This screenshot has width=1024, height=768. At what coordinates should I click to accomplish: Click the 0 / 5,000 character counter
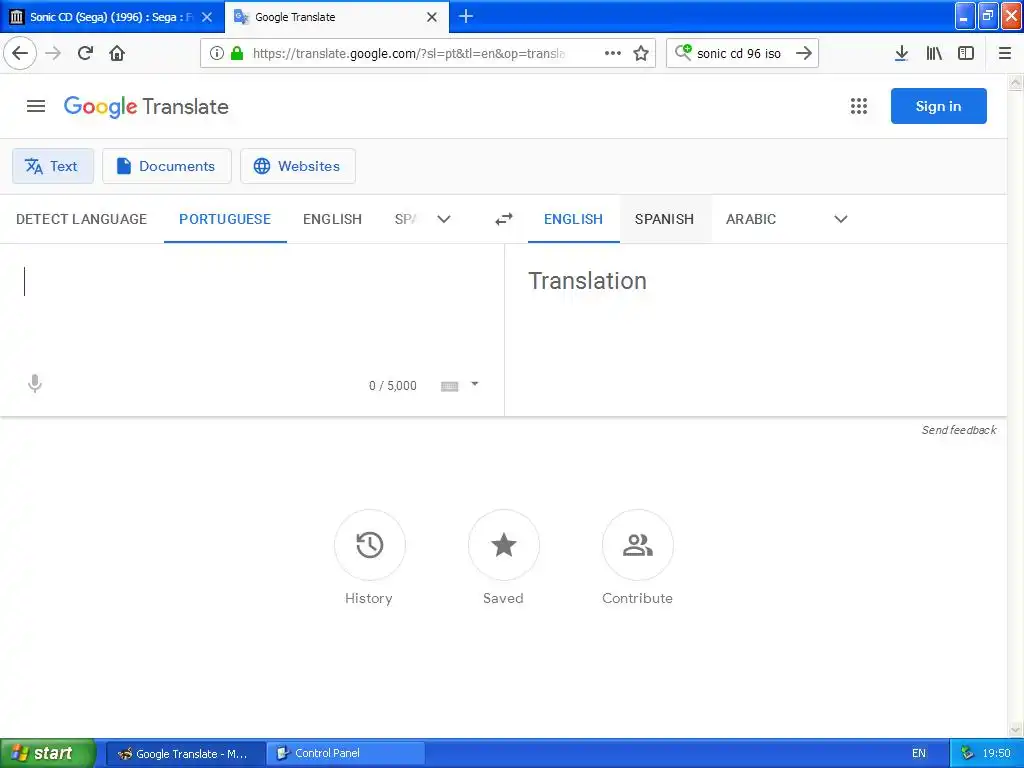392,386
